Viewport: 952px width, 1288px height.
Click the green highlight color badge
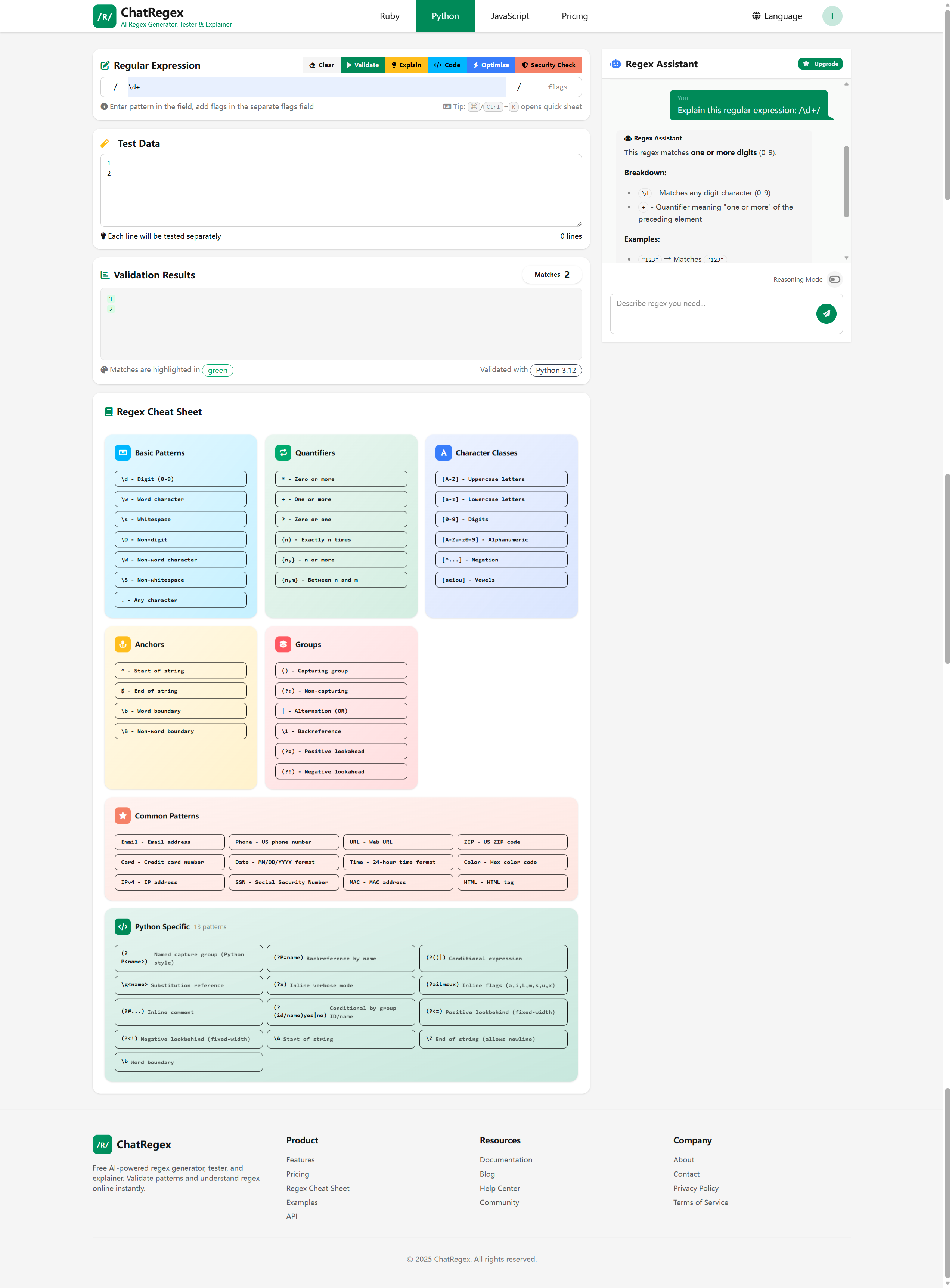tap(217, 370)
